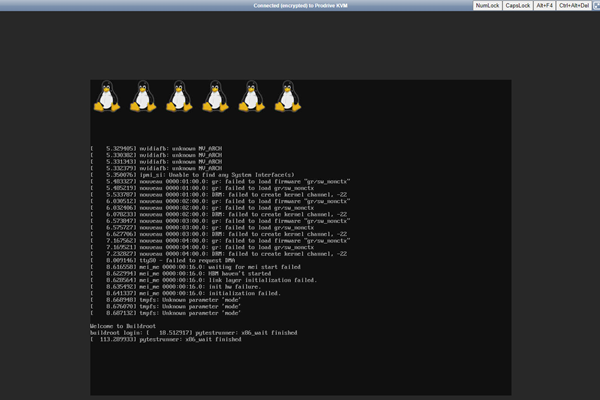The height and width of the screenshot is (400, 600).
Task: Click the mei_me 'initialization failed.' final line
Action: point(186,293)
